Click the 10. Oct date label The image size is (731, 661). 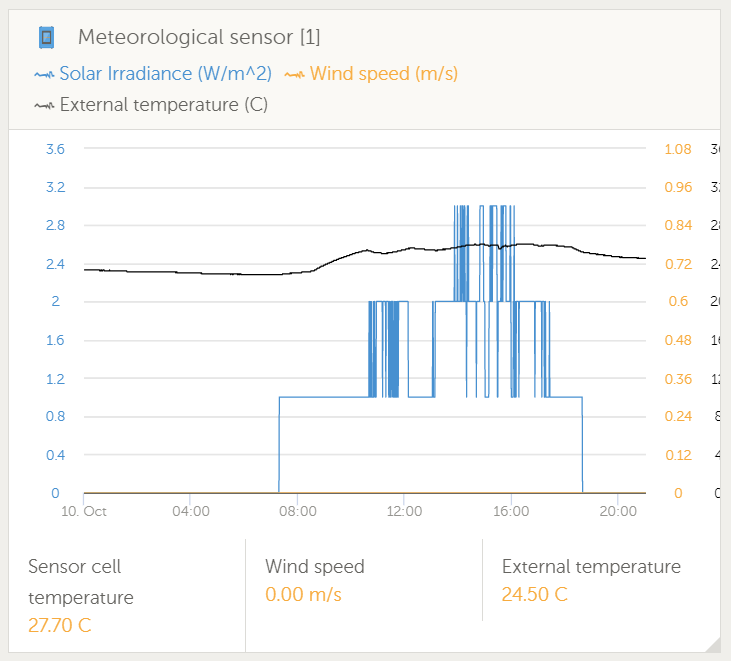click(84, 511)
